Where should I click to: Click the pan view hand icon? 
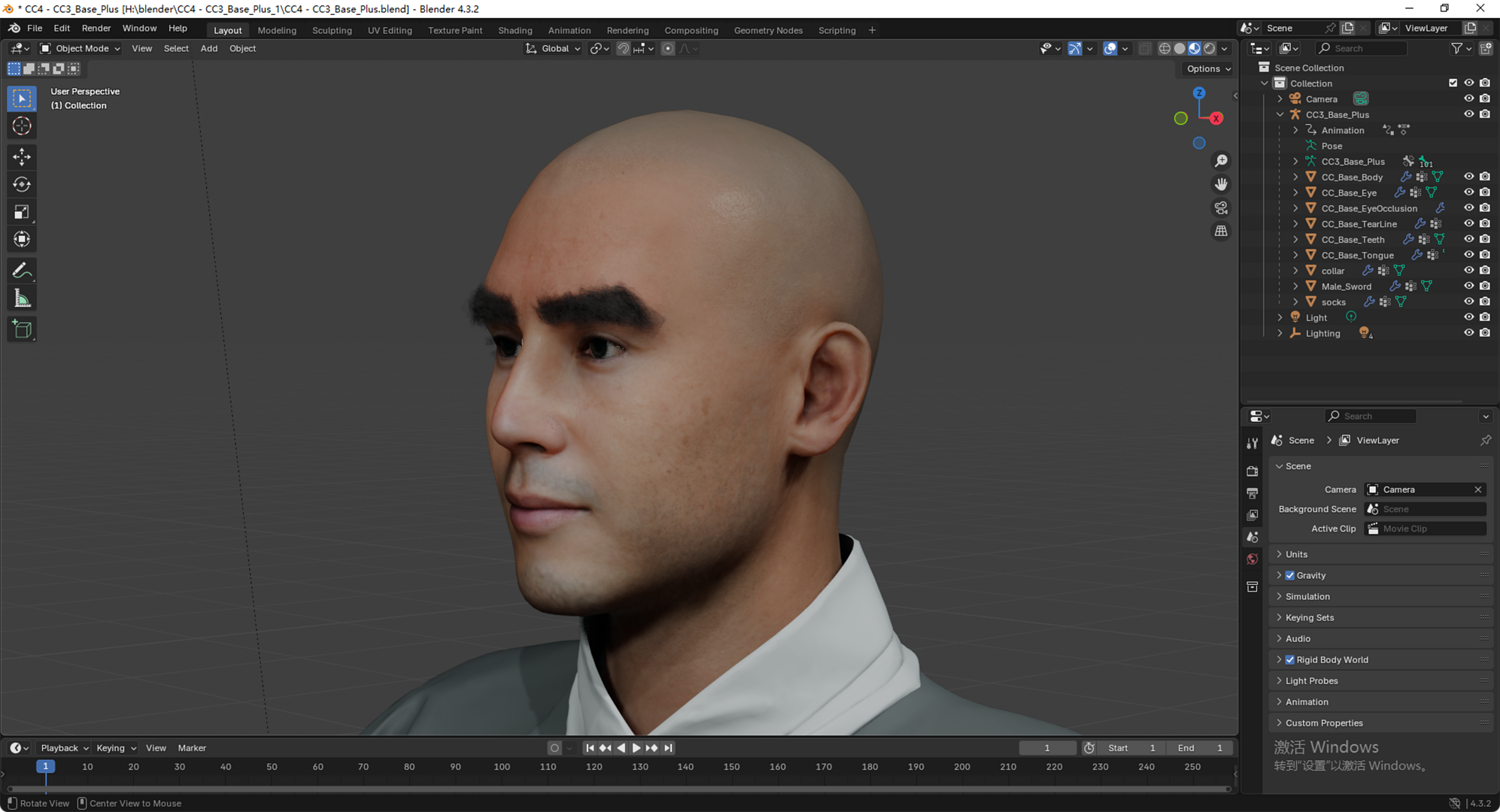pyautogui.click(x=1221, y=184)
